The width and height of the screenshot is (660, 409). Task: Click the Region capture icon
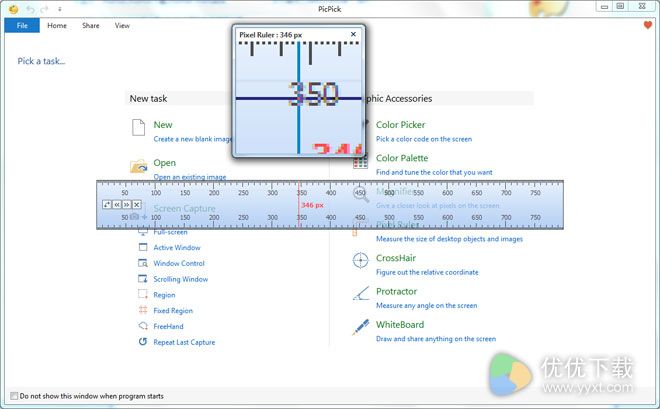click(143, 294)
